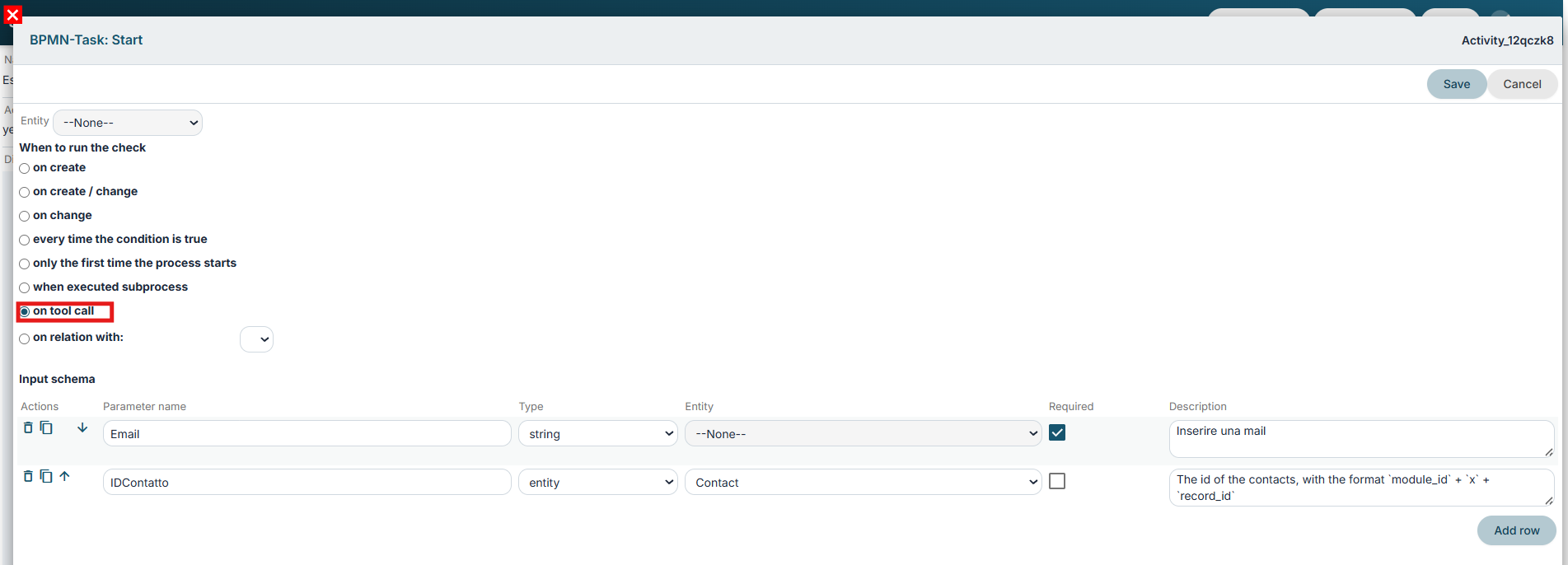Close the dialog with the red X
The height and width of the screenshot is (565, 1568).
click(12, 15)
